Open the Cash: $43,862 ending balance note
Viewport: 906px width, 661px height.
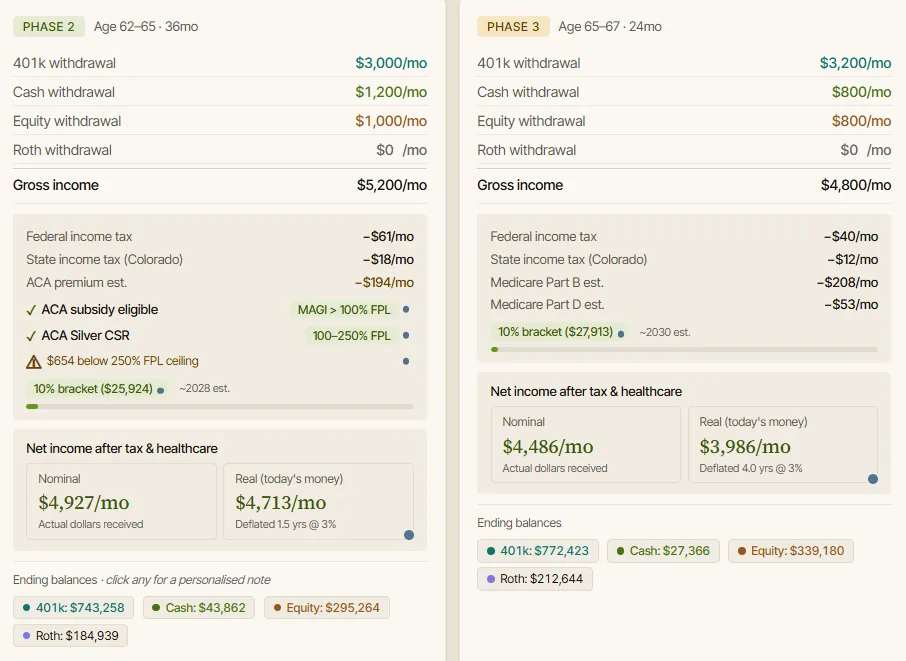coord(199,608)
